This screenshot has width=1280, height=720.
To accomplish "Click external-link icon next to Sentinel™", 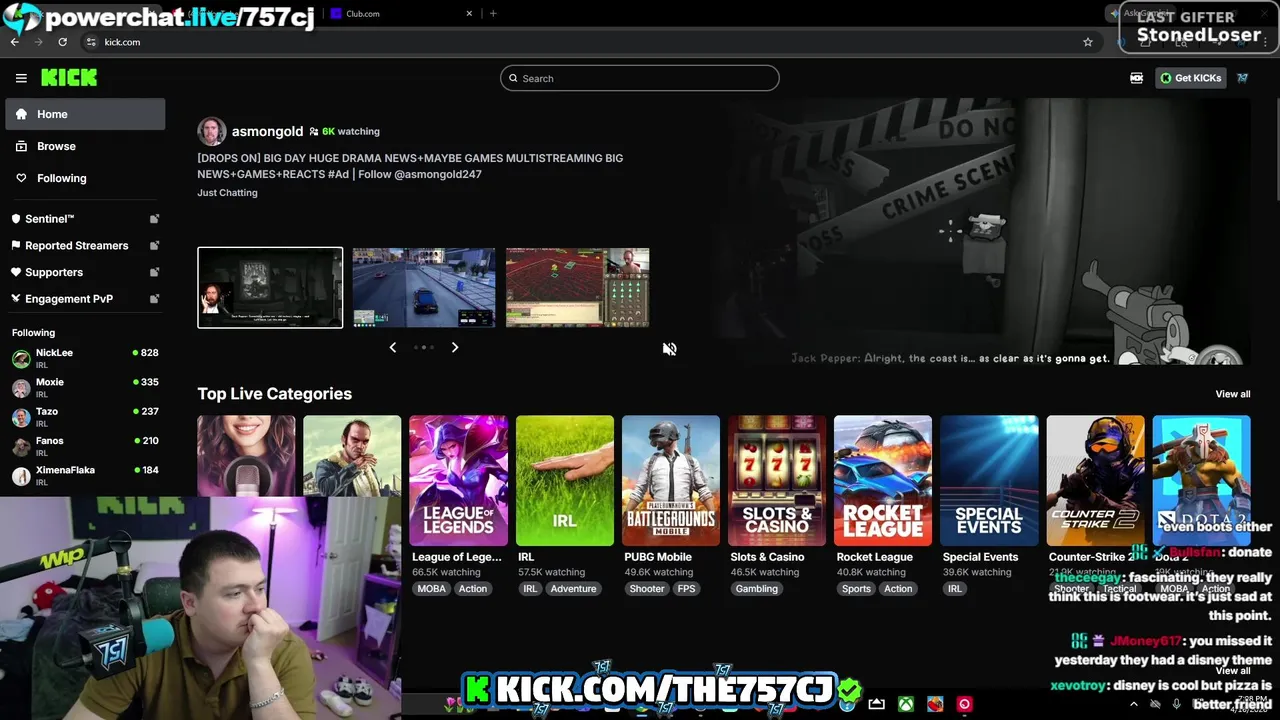I will click(154, 219).
